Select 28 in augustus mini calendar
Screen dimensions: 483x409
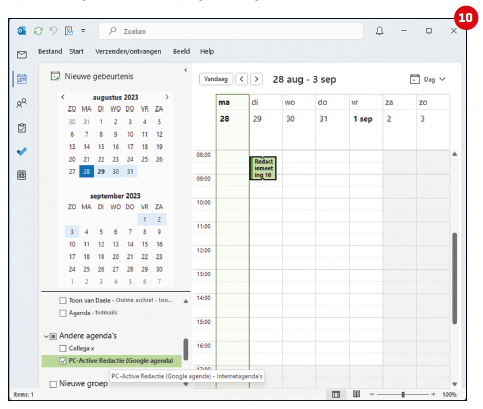[x=86, y=171]
